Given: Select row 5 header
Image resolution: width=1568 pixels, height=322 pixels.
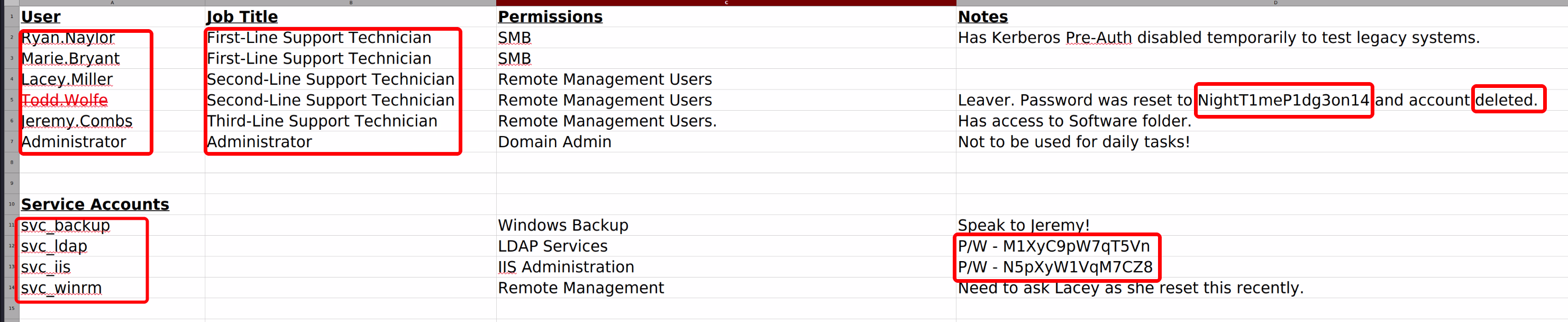Looking at the screenshot, I should pos(12,100).
